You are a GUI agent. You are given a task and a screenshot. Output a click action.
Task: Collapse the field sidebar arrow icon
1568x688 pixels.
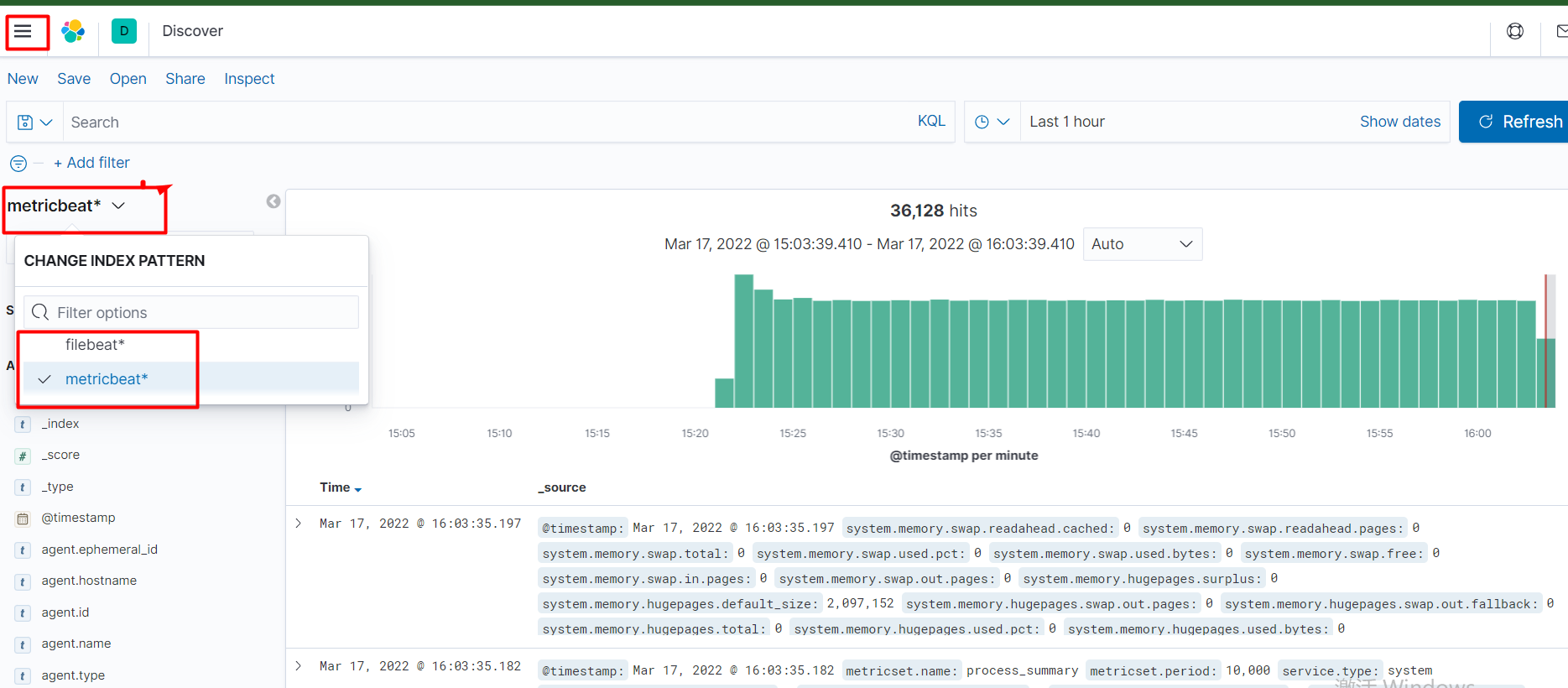coord(273,201)
